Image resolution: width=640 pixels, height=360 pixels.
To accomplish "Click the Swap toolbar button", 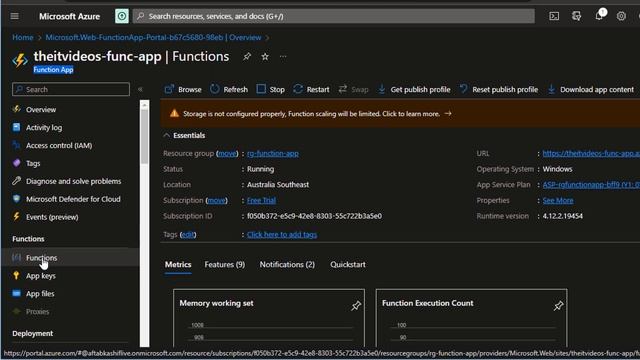I will pos(353,89).
